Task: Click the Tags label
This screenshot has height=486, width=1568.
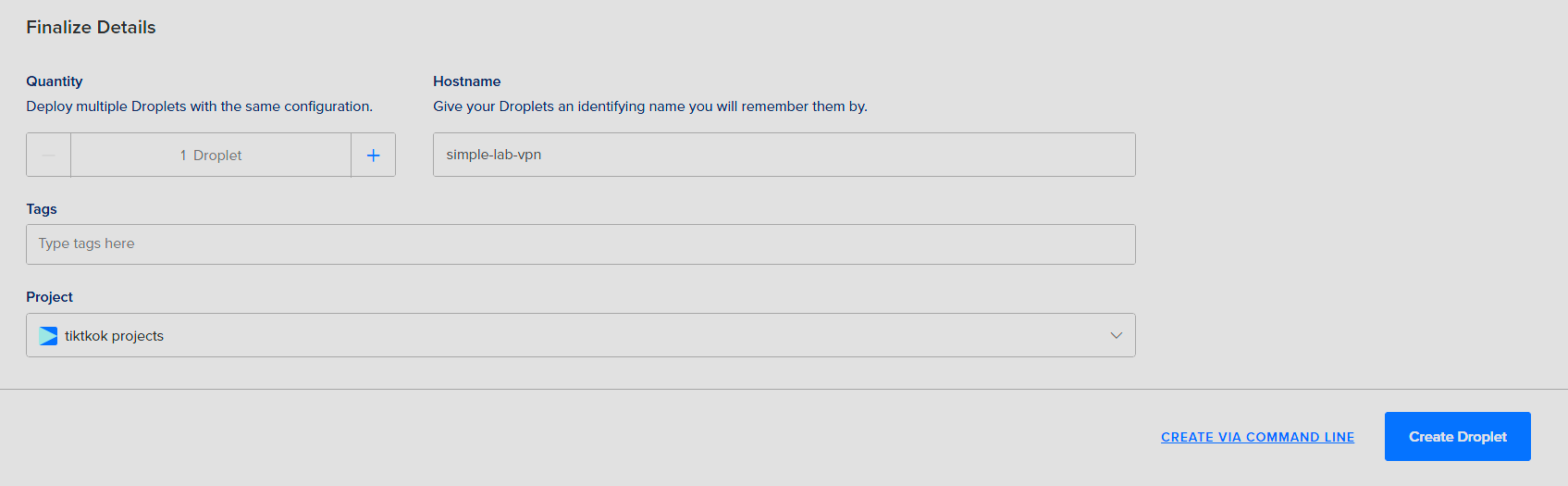Action: pos(42,209)
